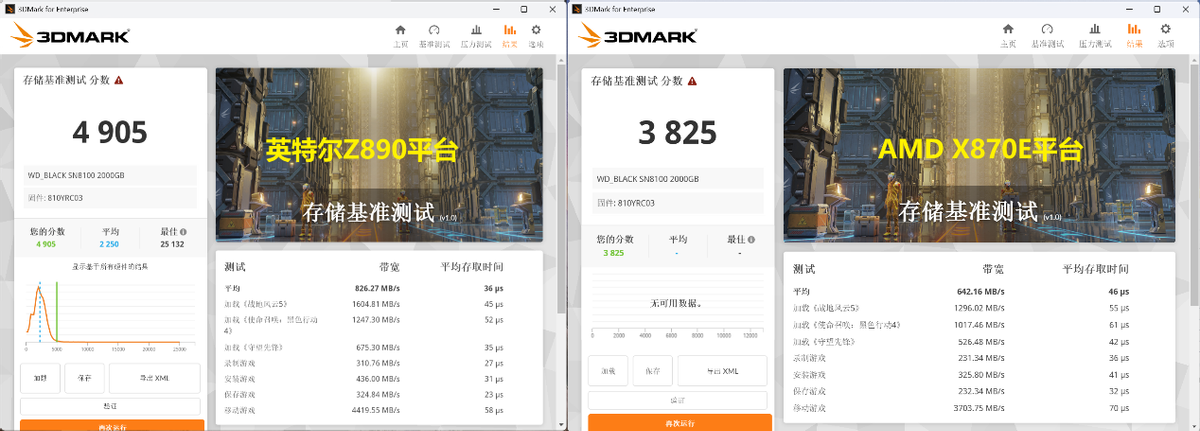The height and width of the screenshot is (431, 1200).
Task: Open Home tab in the 3 825 score window
Action: coord(1008,36)
